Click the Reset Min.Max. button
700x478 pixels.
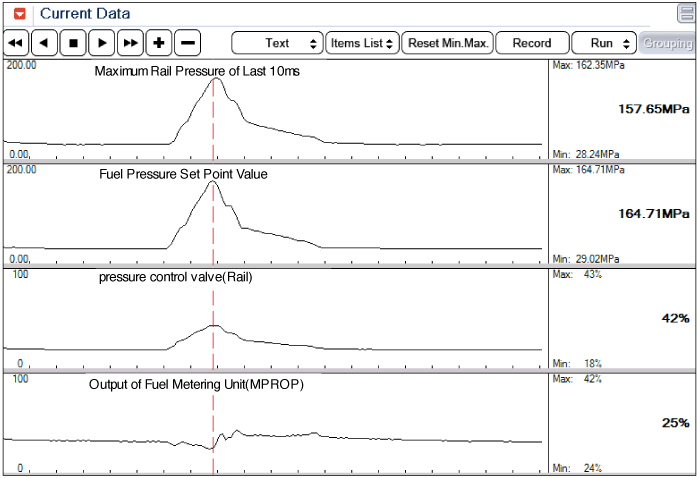[x=448, y=43]
